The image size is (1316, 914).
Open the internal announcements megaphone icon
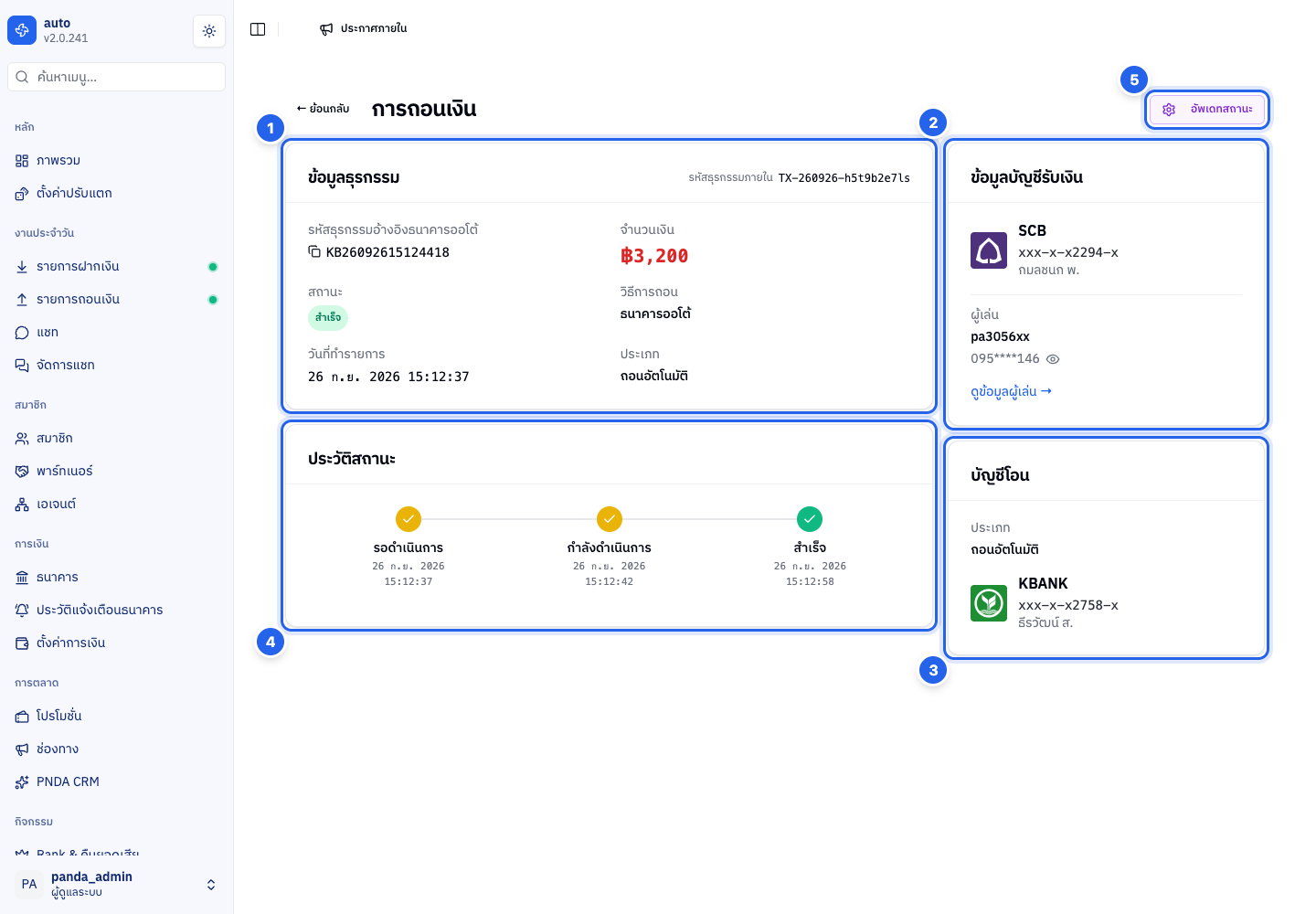pos(326,29)
